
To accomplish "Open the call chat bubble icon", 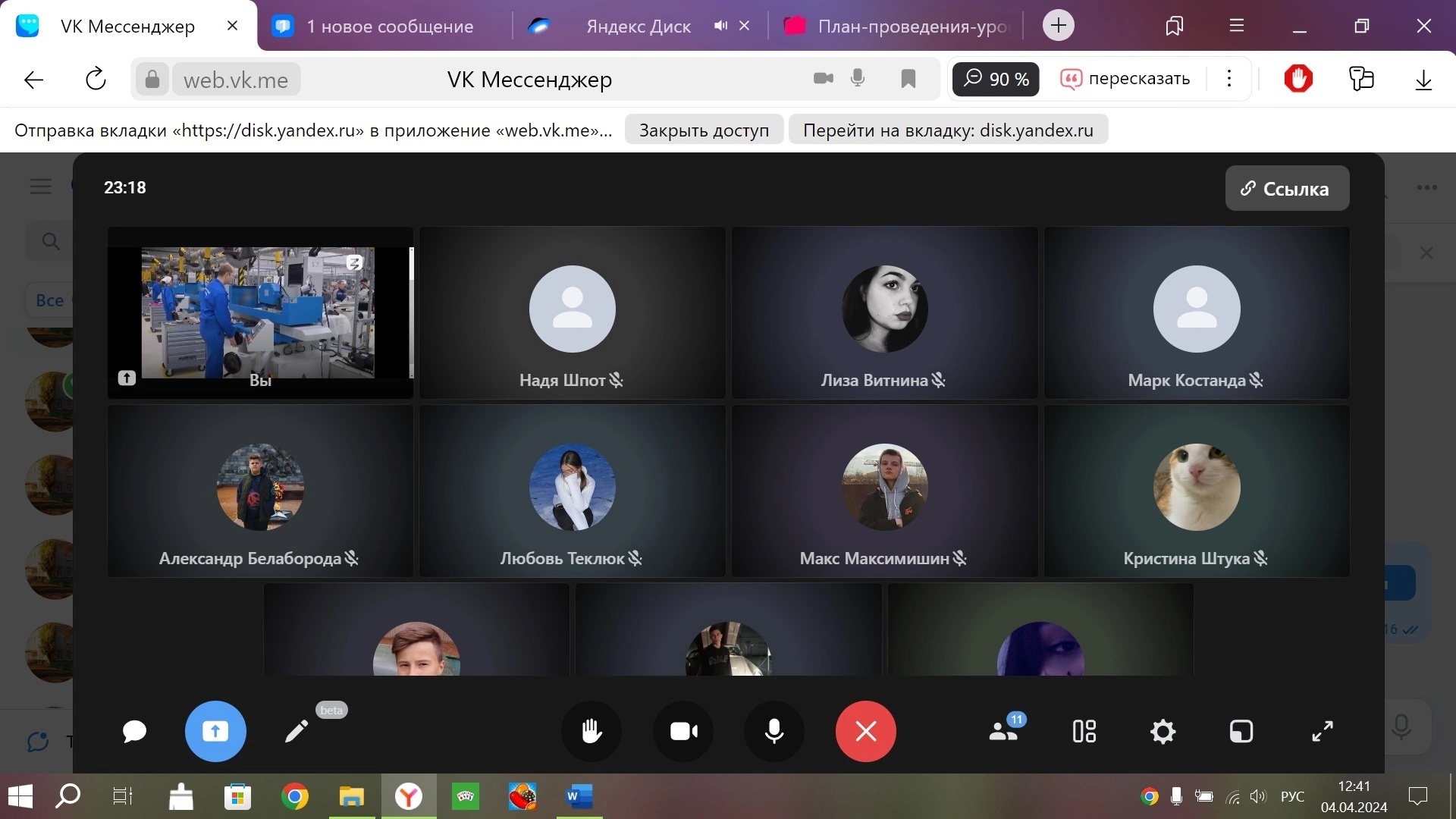I will (134, 731).
